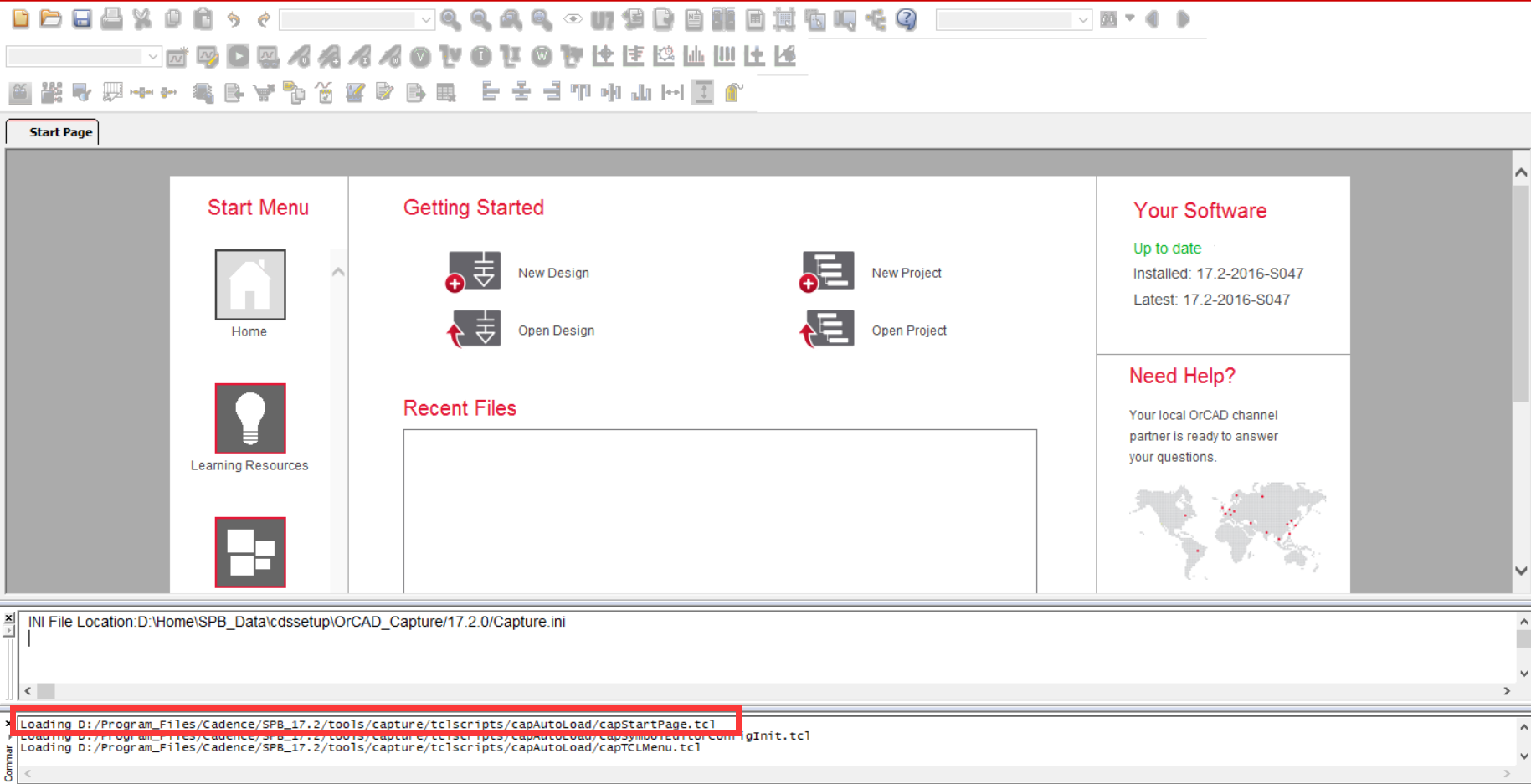Select the Start Page tab

click(x=53, y=132)
